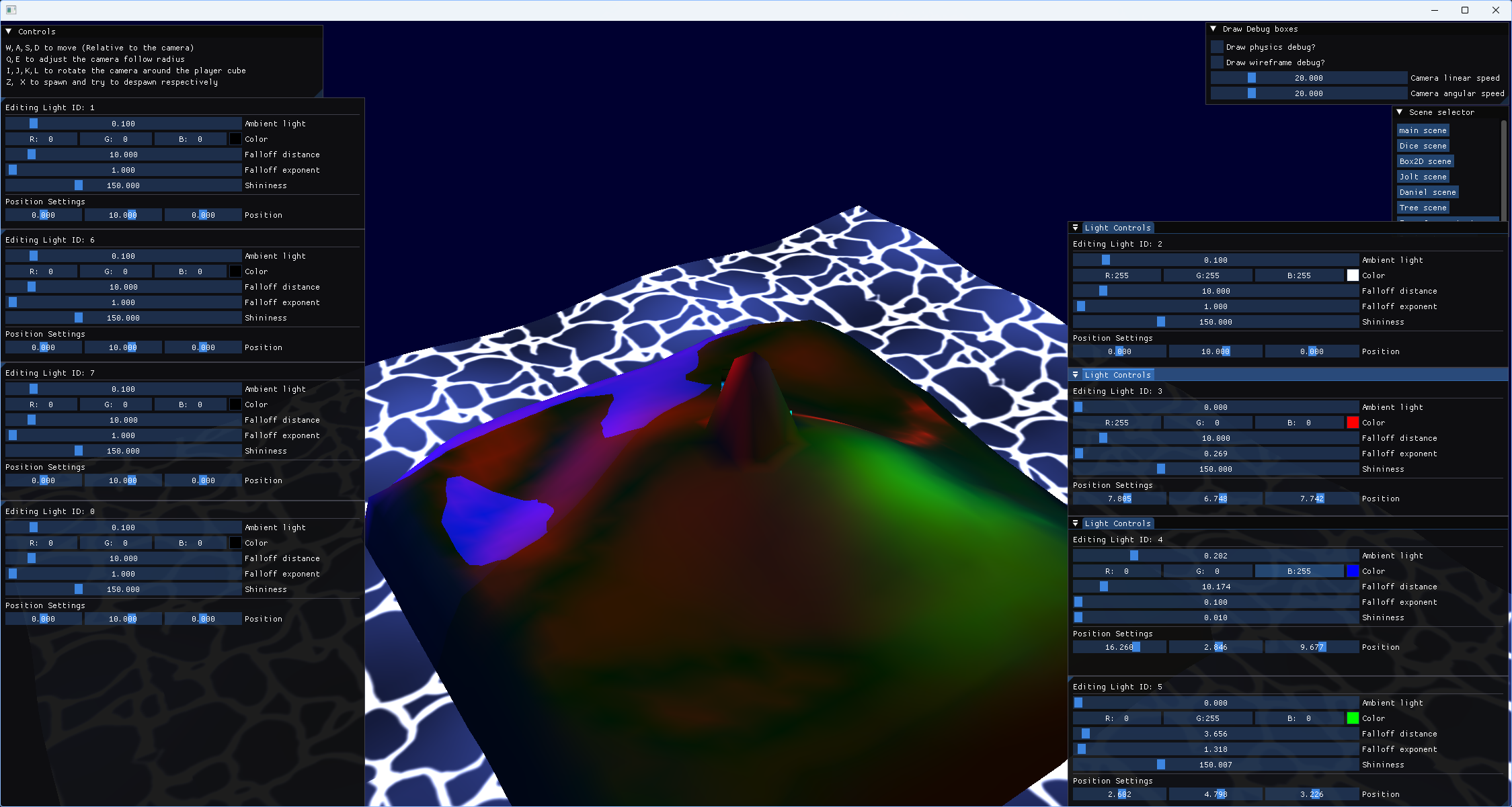1512x807 pixels.
Task: Click the application icon in title bar
Action: (x=11, y=10)
